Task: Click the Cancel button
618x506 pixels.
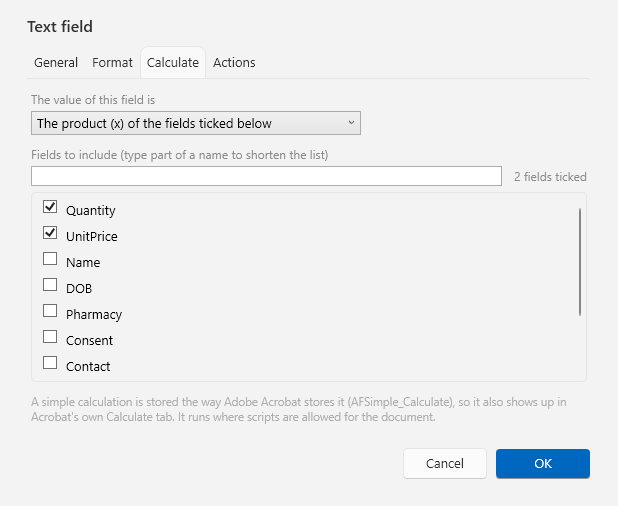Action: coord(445,463)
